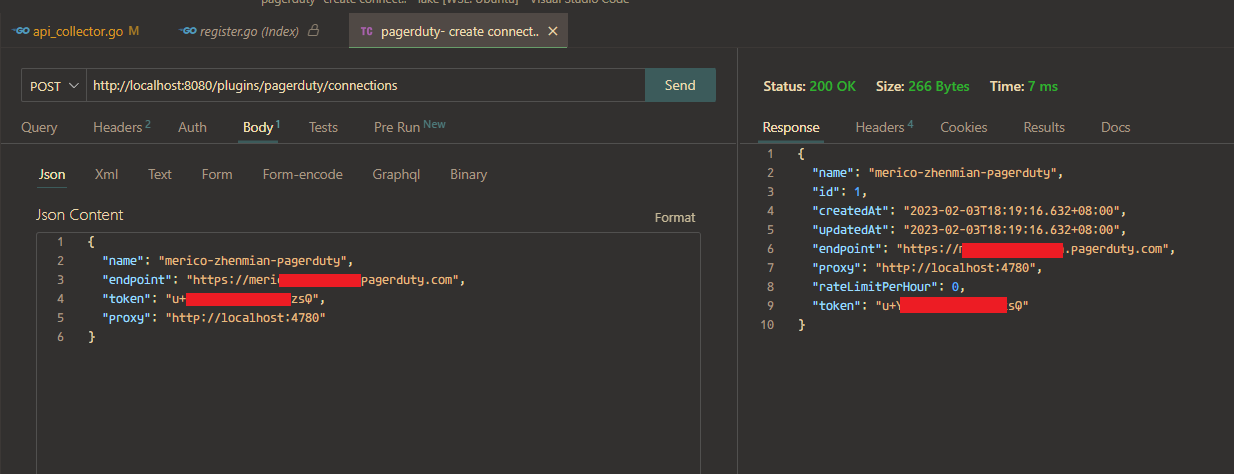Open the Tests tab
The height and width of the screenshot is (474, 1234).
[323, 127]
